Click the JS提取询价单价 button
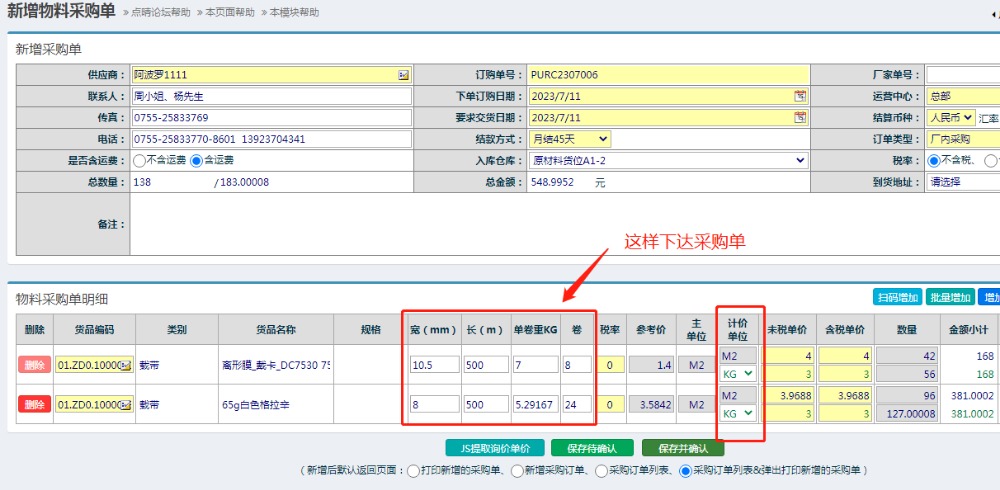The image size is (1000, 490). (496, 448)
